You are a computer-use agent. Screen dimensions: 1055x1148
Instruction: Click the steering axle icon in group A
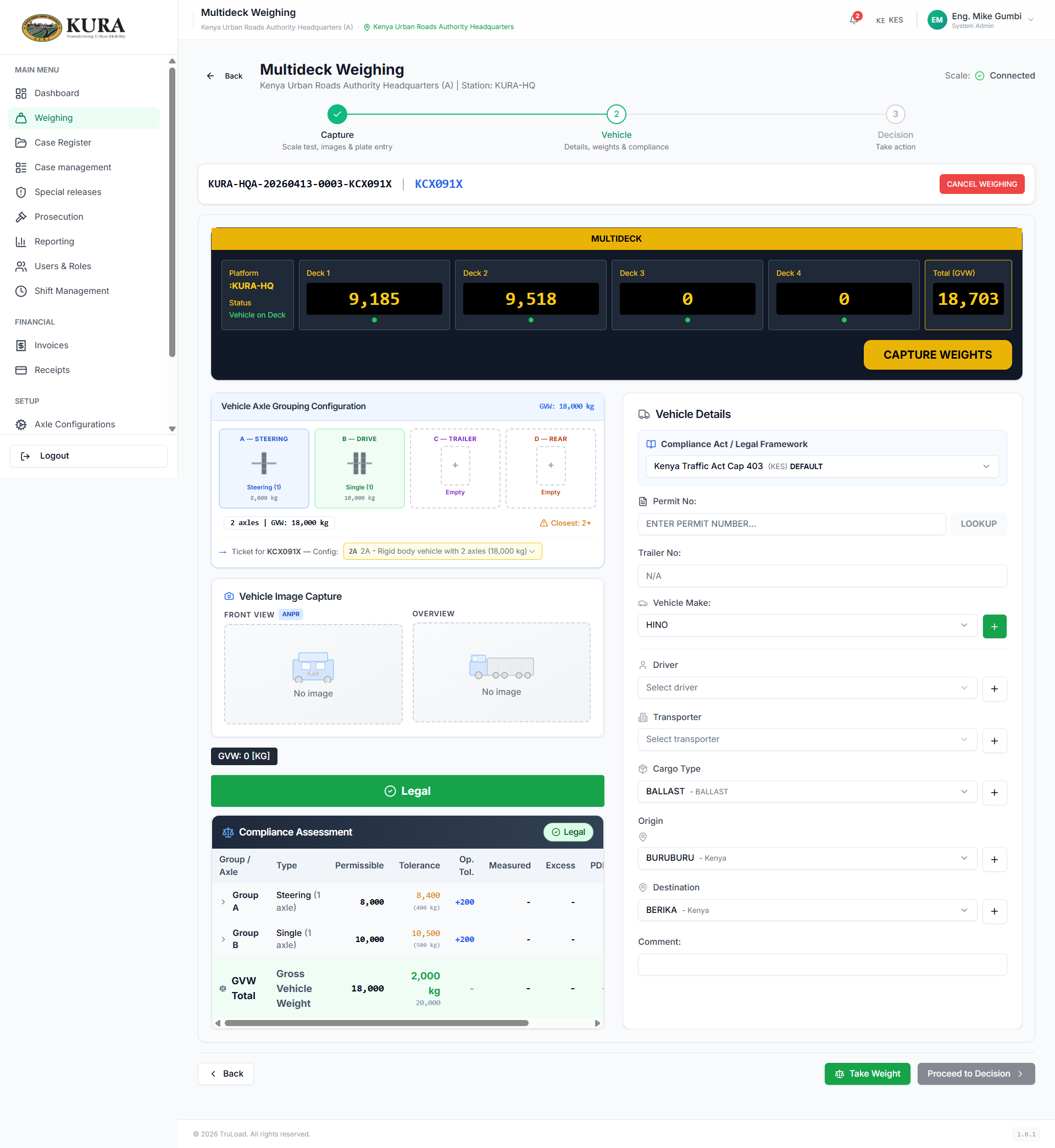click(x=264, y=463)
